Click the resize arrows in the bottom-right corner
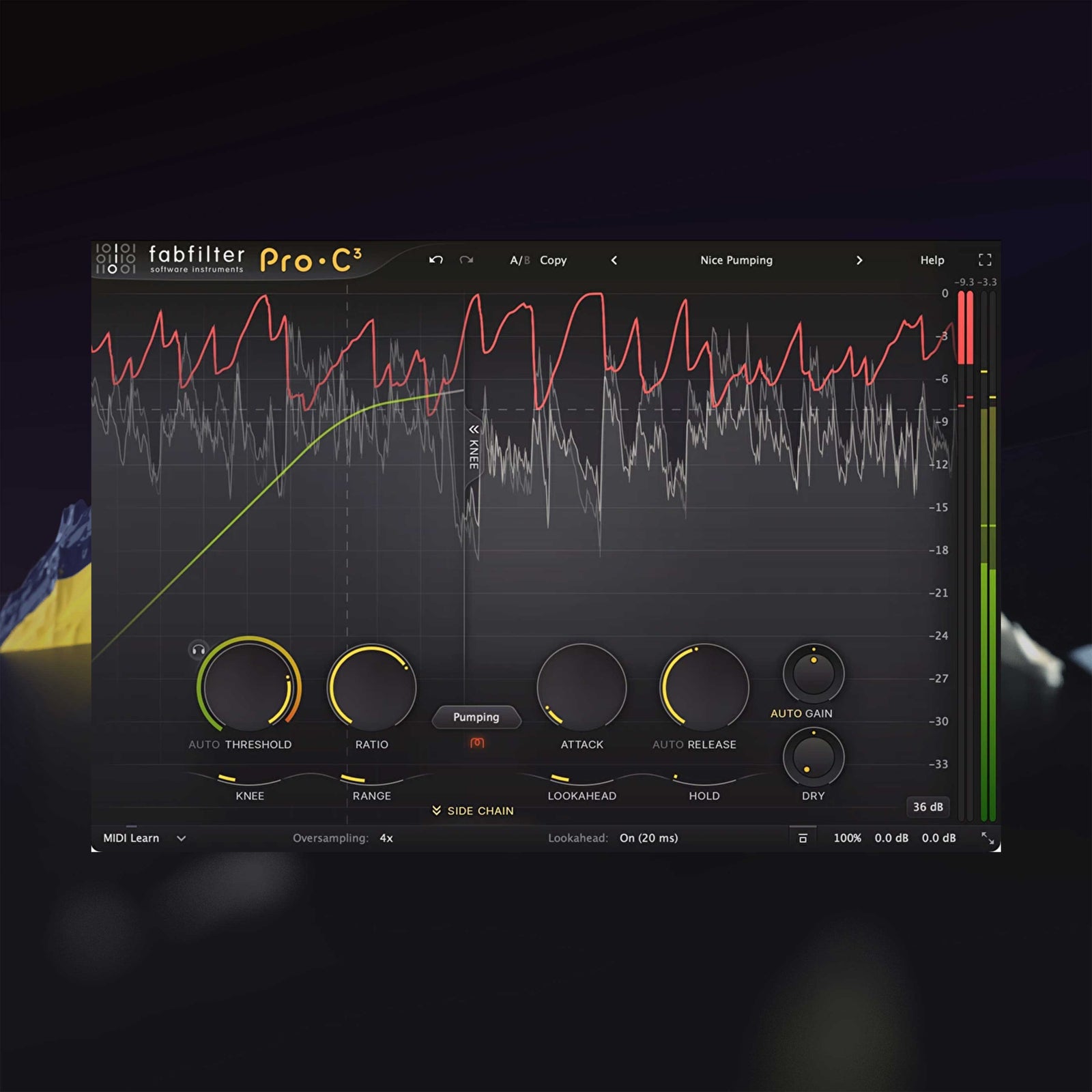 pos(990,838)
